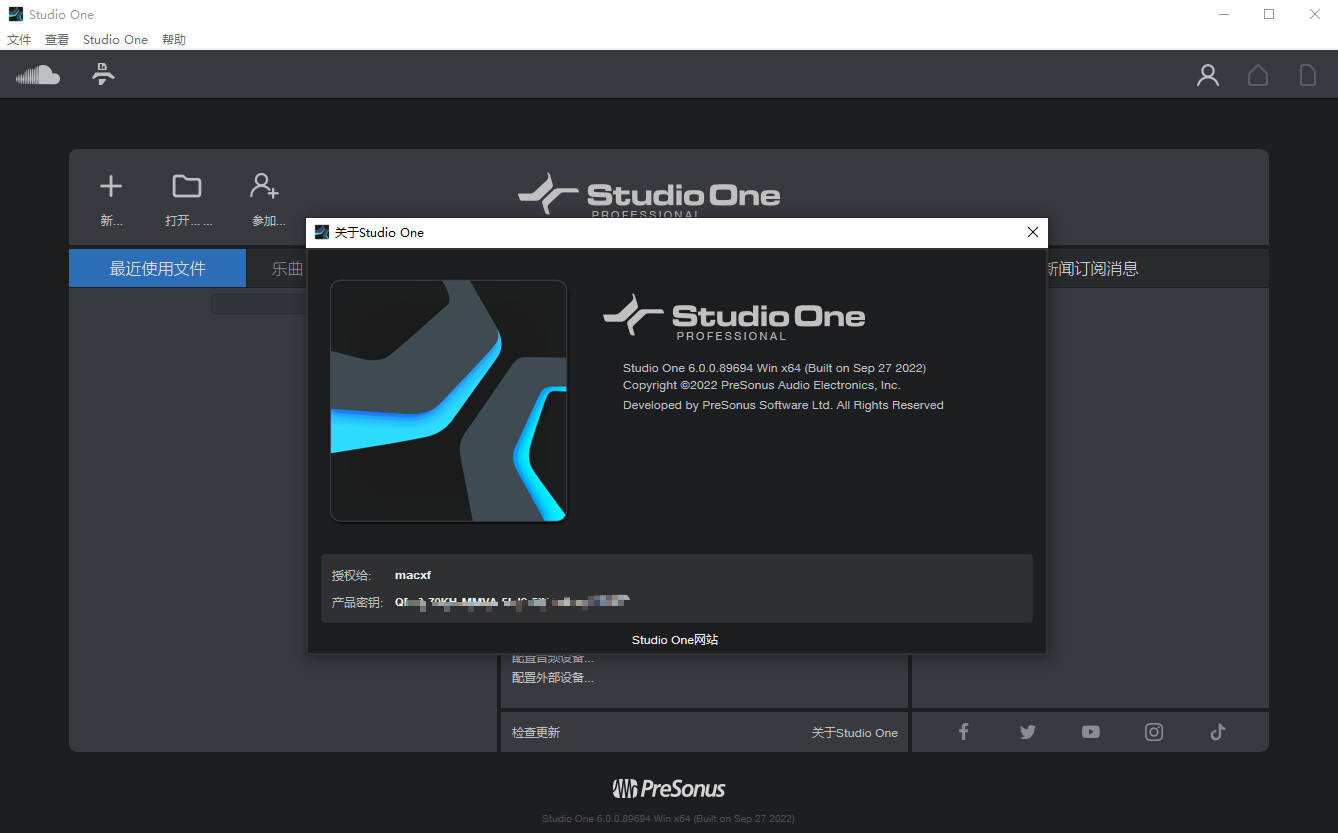The width and height of the screenshot is (1338, 833).
Task: Click the Studio One网站 link
Action: 675,640
